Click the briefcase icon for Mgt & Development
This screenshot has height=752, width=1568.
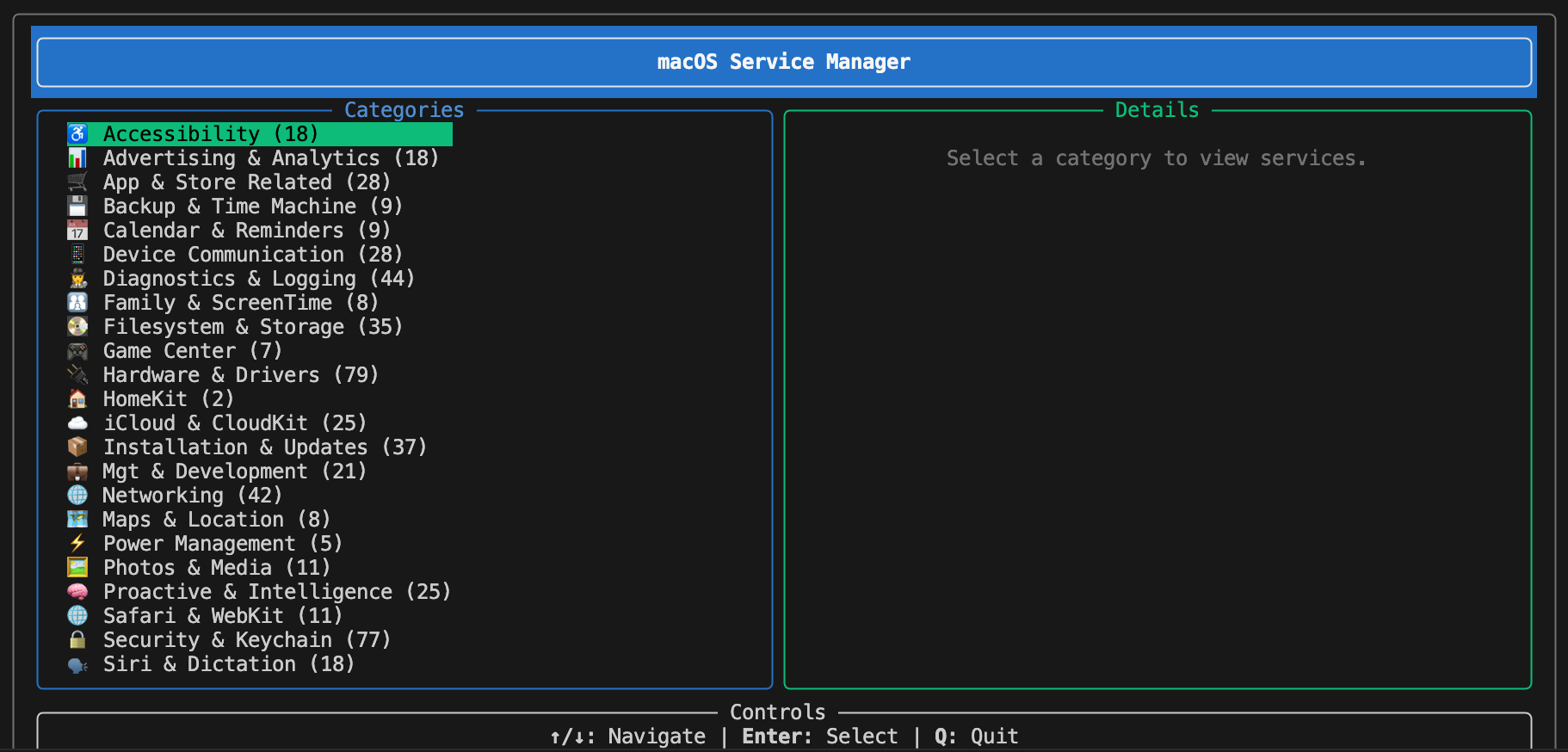point(77,471)
